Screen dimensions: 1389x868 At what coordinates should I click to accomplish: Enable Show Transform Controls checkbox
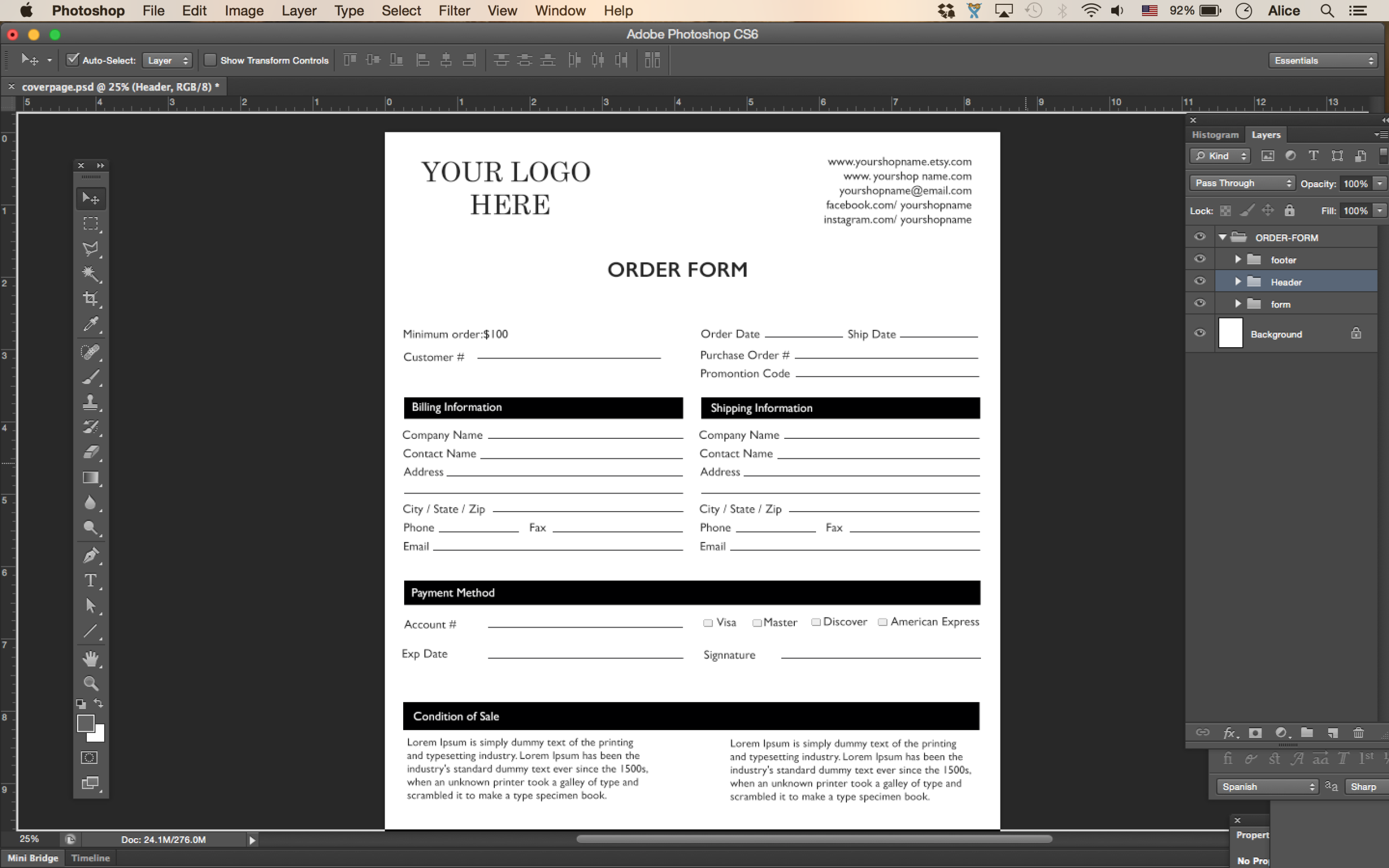point(211,60)
